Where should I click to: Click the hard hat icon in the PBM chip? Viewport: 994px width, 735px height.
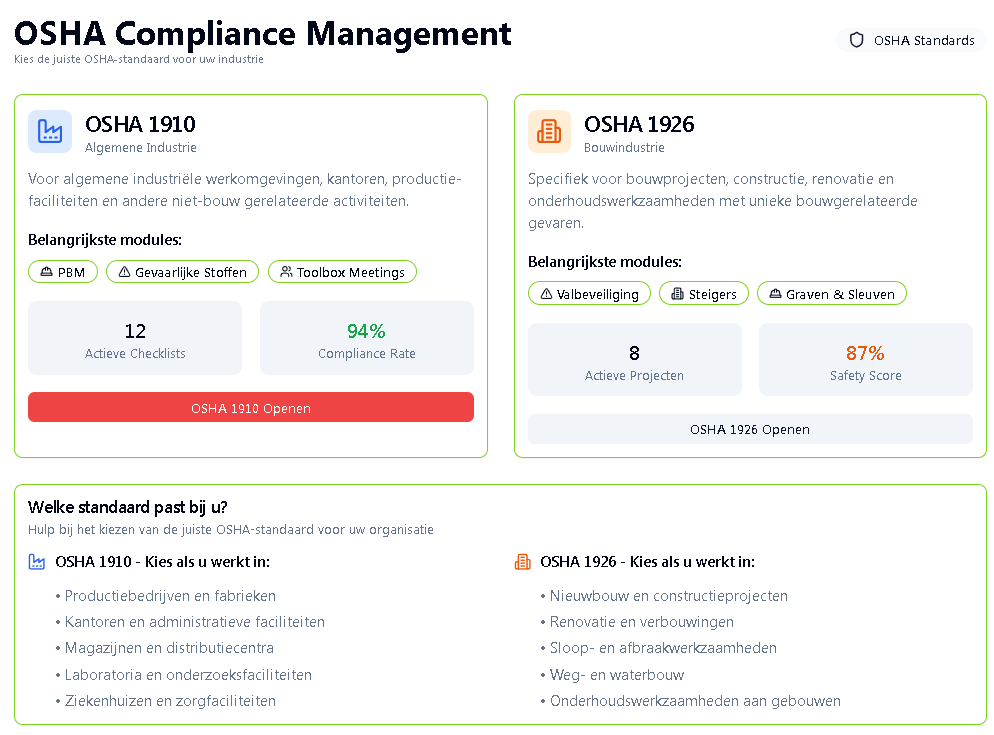click(46, 272)
